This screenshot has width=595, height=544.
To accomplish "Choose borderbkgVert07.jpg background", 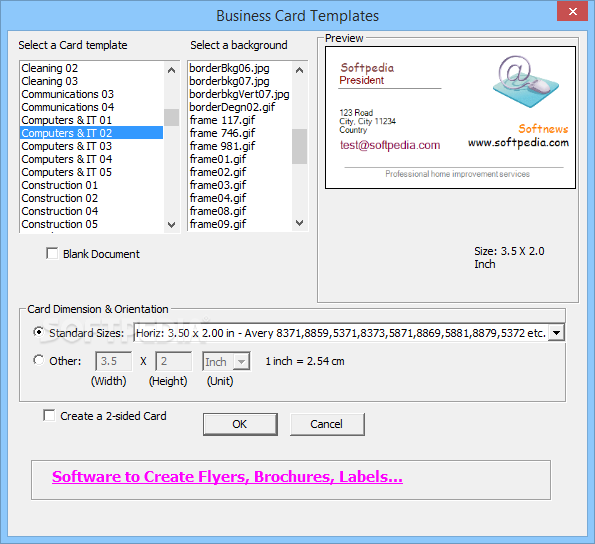I will (x=240, y=94).
